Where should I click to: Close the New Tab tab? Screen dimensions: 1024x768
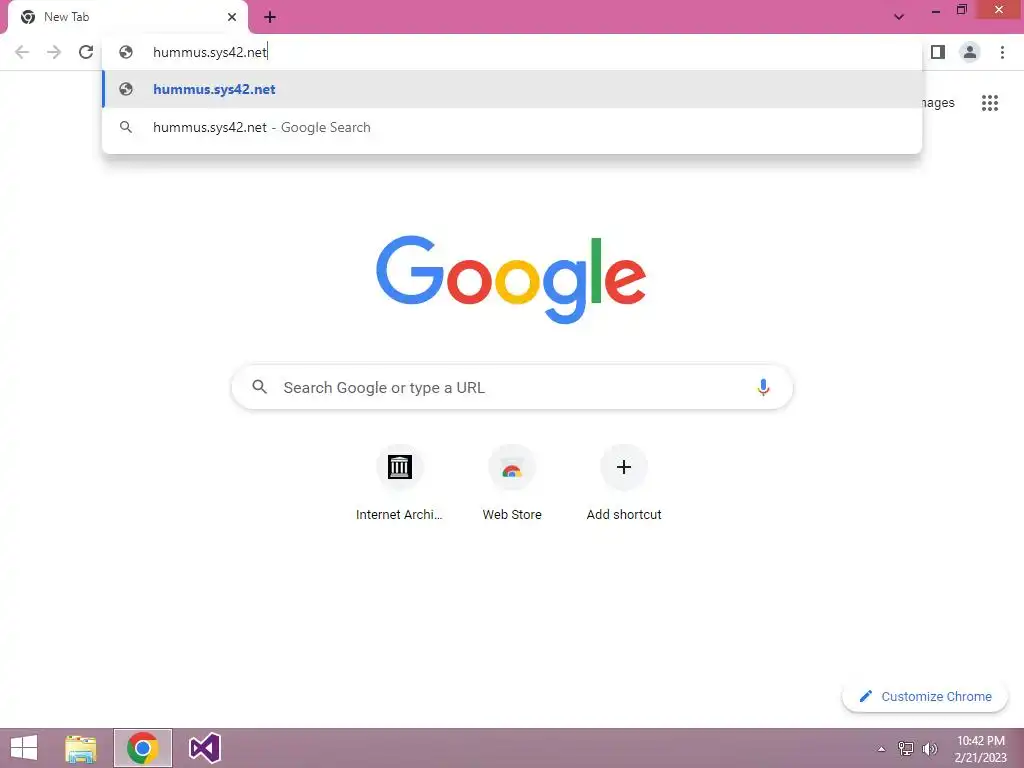click(232, 17)
